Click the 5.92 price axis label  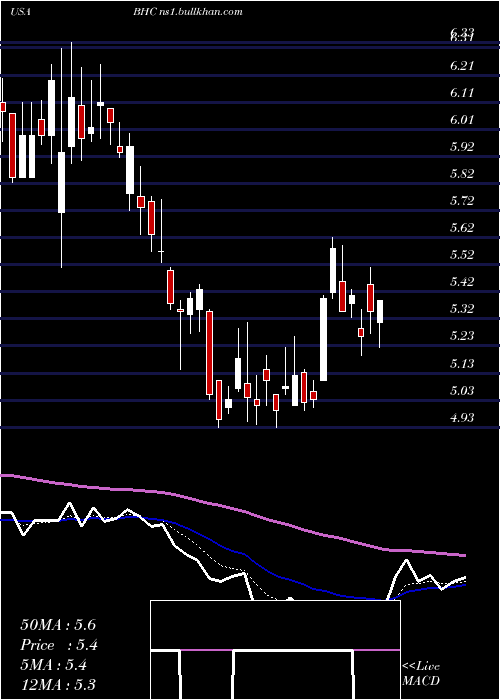tap(462, 146)
